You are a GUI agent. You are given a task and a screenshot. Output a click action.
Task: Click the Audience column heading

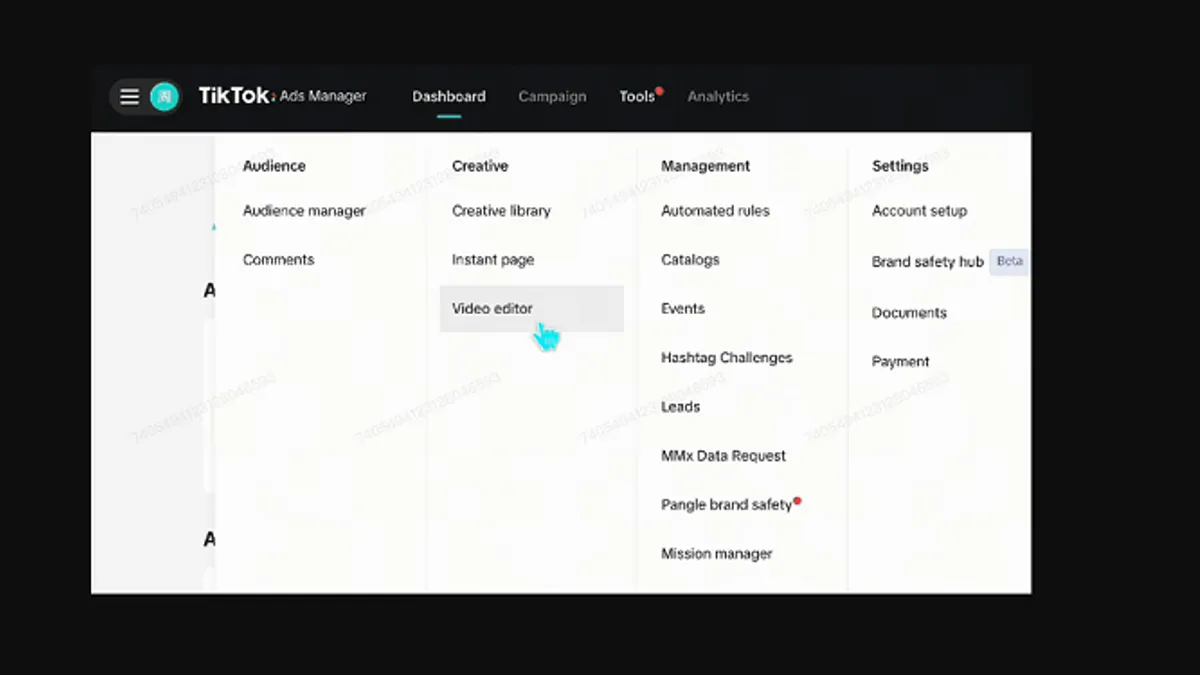coord(274,166)
